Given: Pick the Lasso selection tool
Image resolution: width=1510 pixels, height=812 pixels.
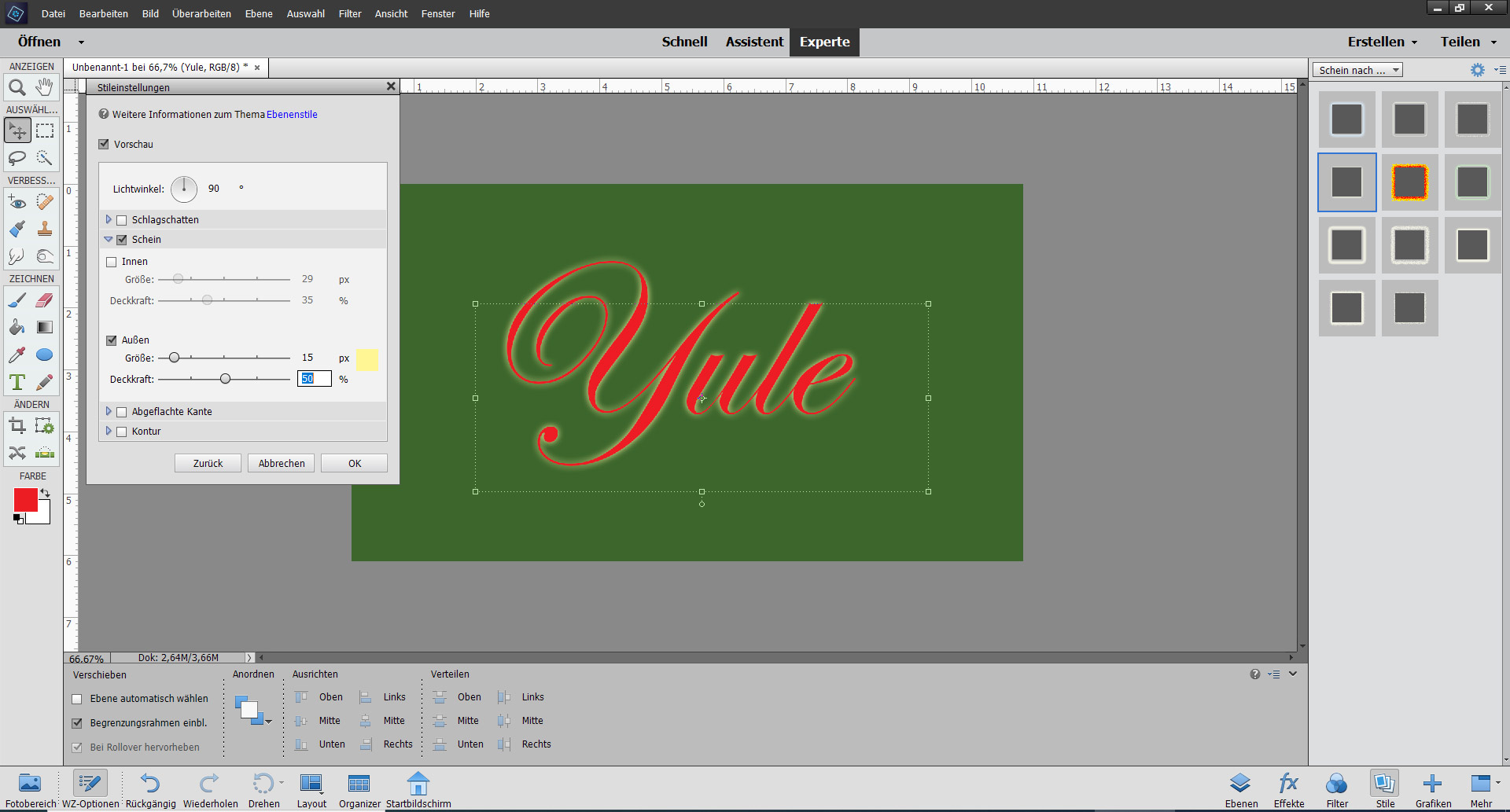Looking at the screenshot, I should [17, 158].
